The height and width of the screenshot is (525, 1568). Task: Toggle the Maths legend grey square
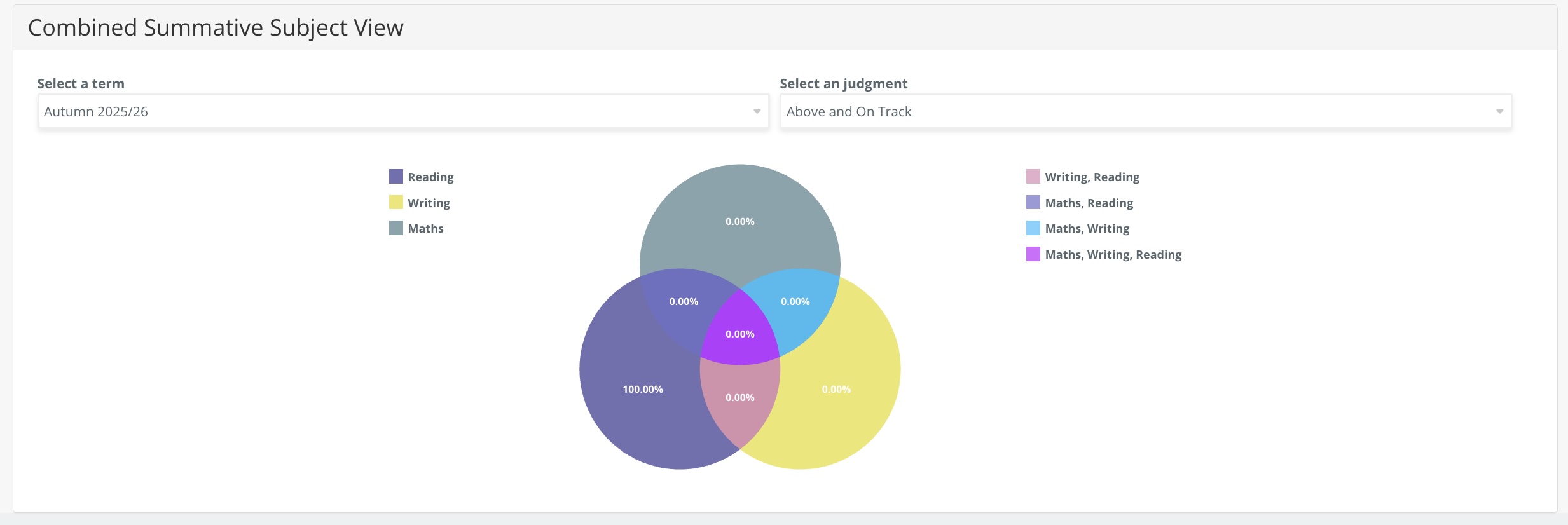[396, 228]
